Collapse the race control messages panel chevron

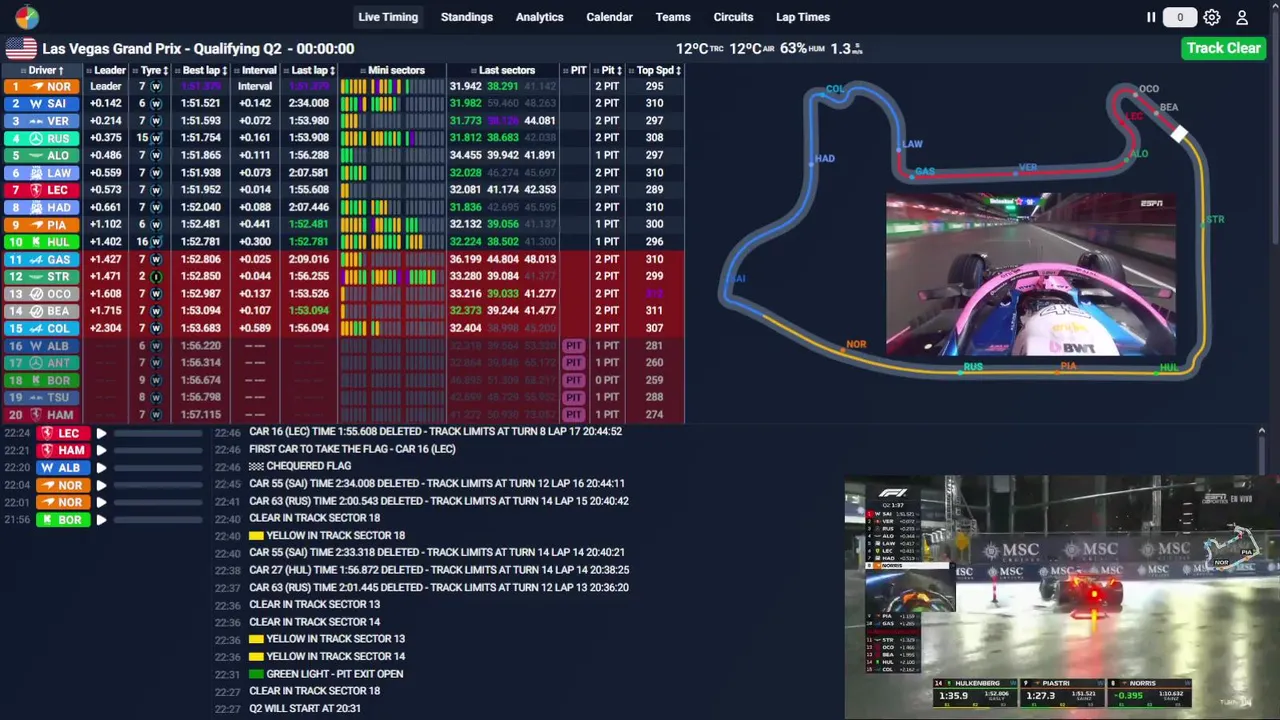[x=1261, y=432]
